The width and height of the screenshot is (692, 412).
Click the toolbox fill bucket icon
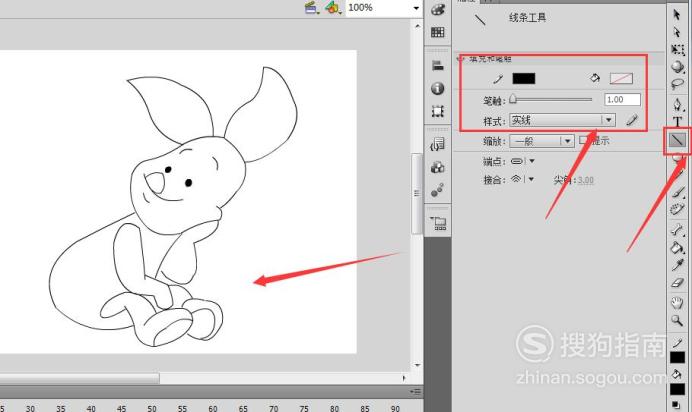point(677,375)
